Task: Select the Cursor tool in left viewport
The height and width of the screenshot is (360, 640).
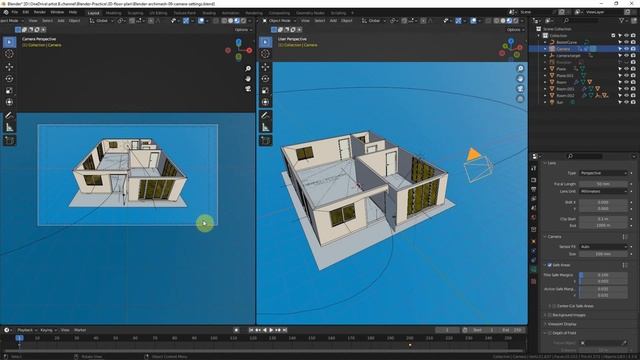Action: click(9, 54)
